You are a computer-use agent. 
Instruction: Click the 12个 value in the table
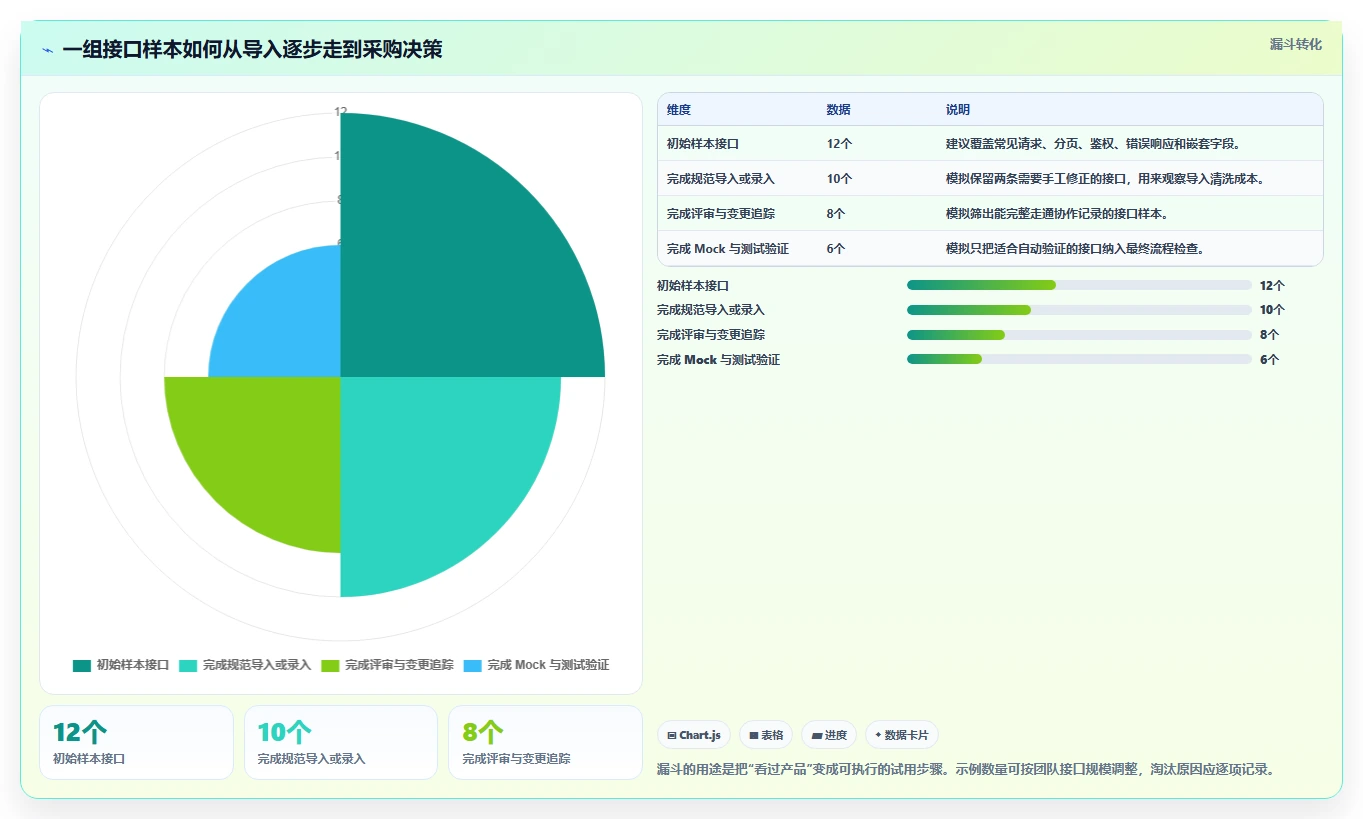840,144
